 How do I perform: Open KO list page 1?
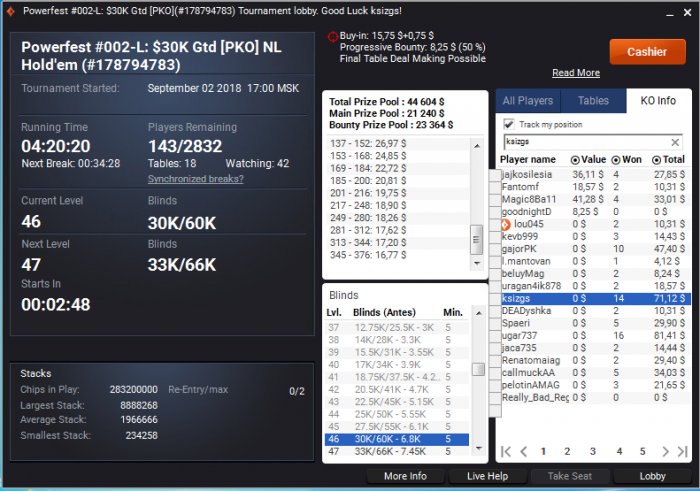pyautogui.click(x=543, y=451)
